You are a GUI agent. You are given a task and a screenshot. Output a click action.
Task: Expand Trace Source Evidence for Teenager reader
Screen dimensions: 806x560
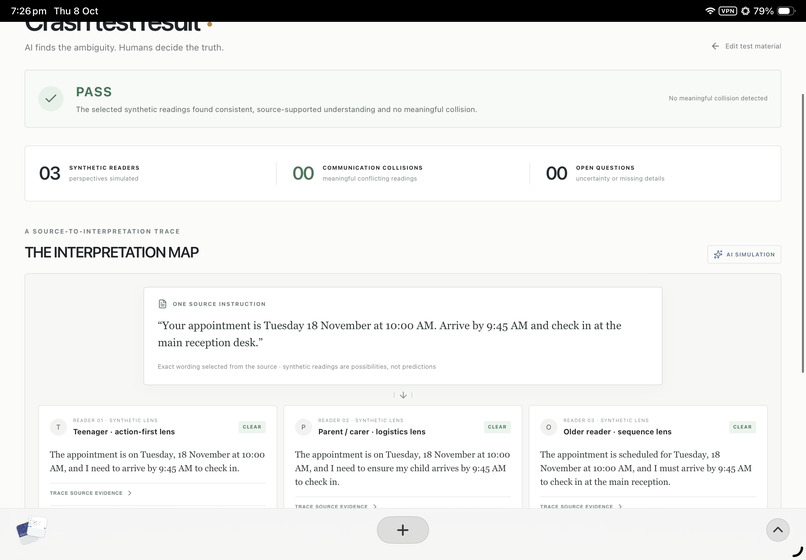[x=90, y=493]
